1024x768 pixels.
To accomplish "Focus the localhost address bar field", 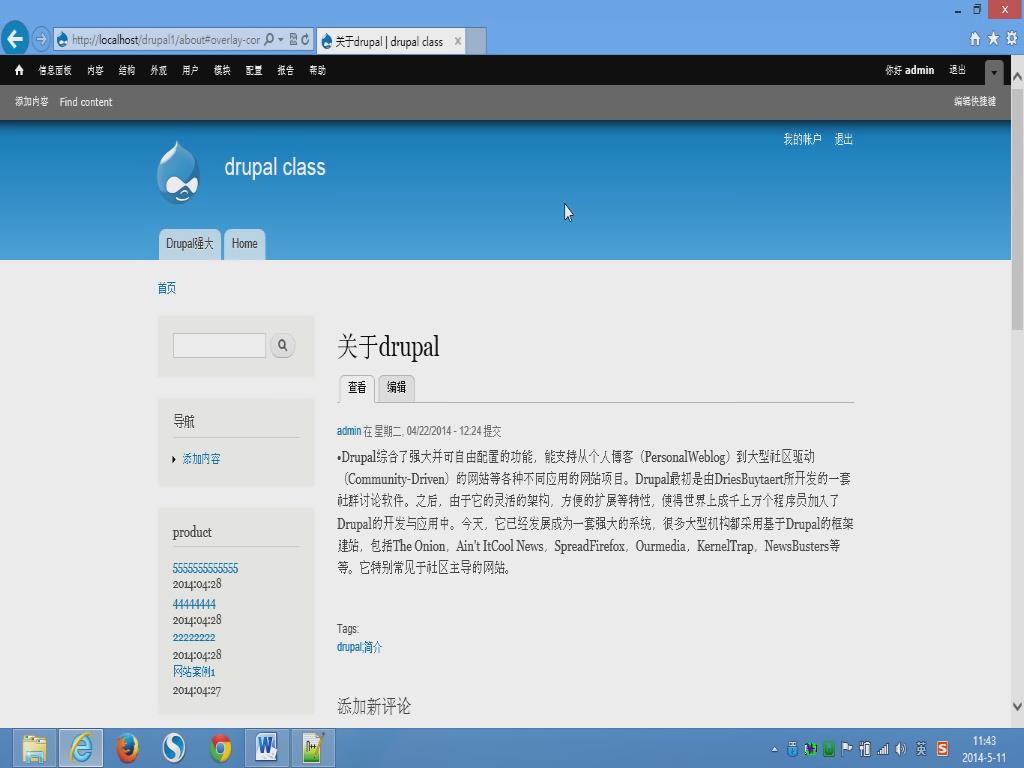I will coord(166,40).
